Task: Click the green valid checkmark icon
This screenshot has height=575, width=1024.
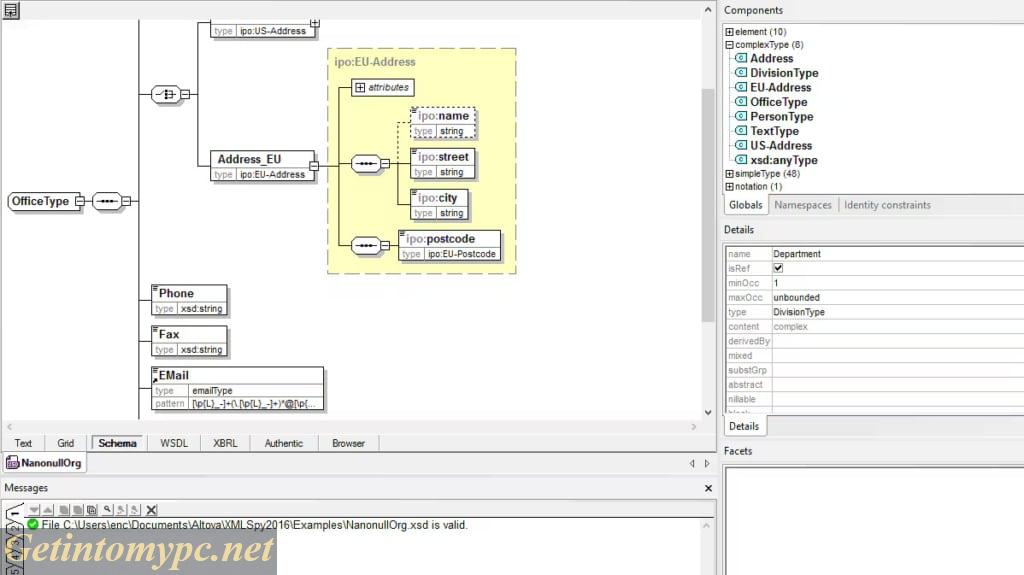Action: click(x=33, y=525)
